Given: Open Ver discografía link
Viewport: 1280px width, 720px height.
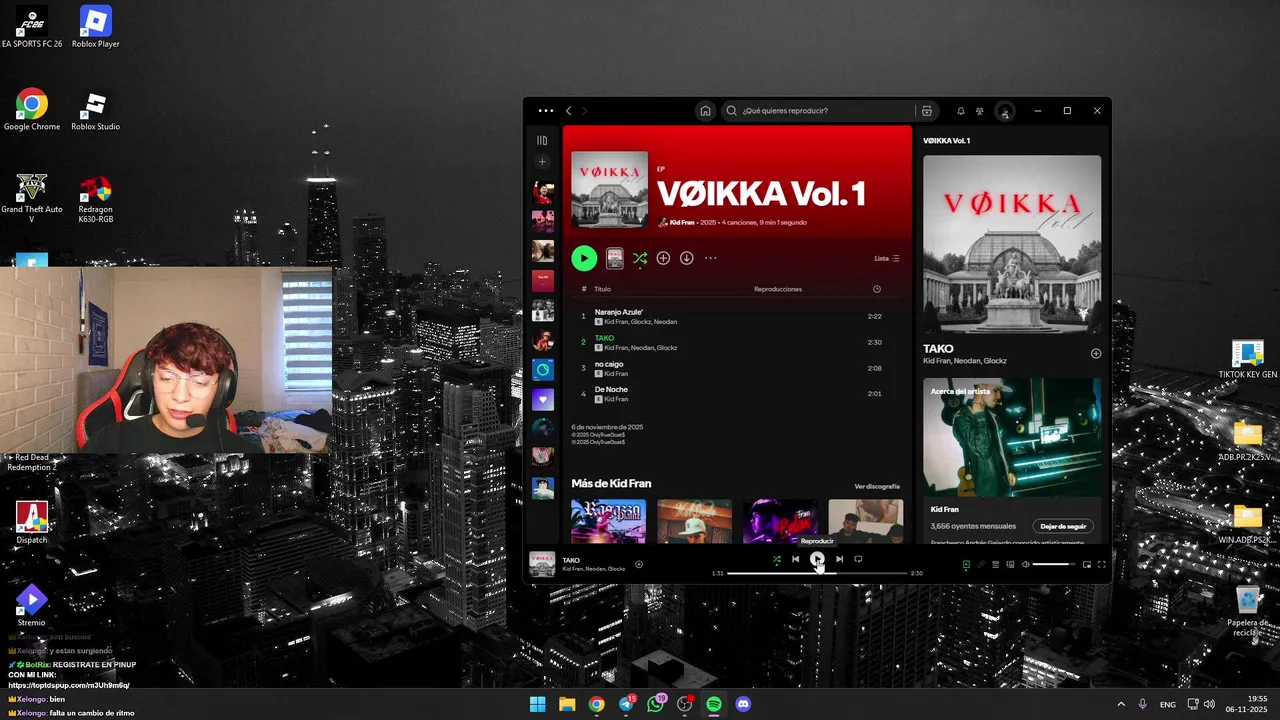Looking at the screenshot, I should (x=877, y=487).
